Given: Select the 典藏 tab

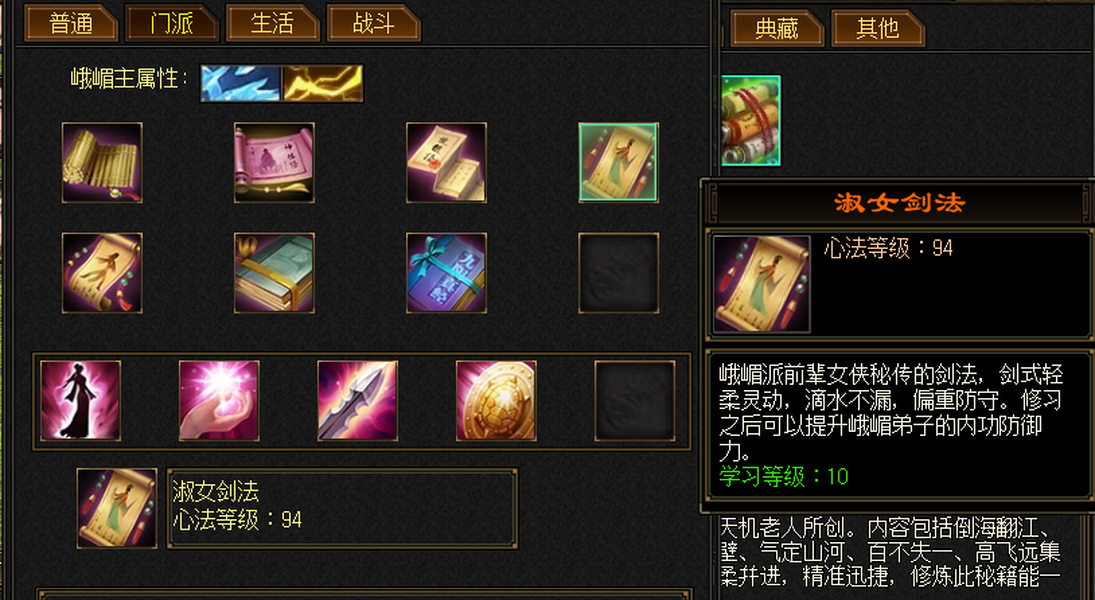Looking at the screenshot, I should pos(777,29).
